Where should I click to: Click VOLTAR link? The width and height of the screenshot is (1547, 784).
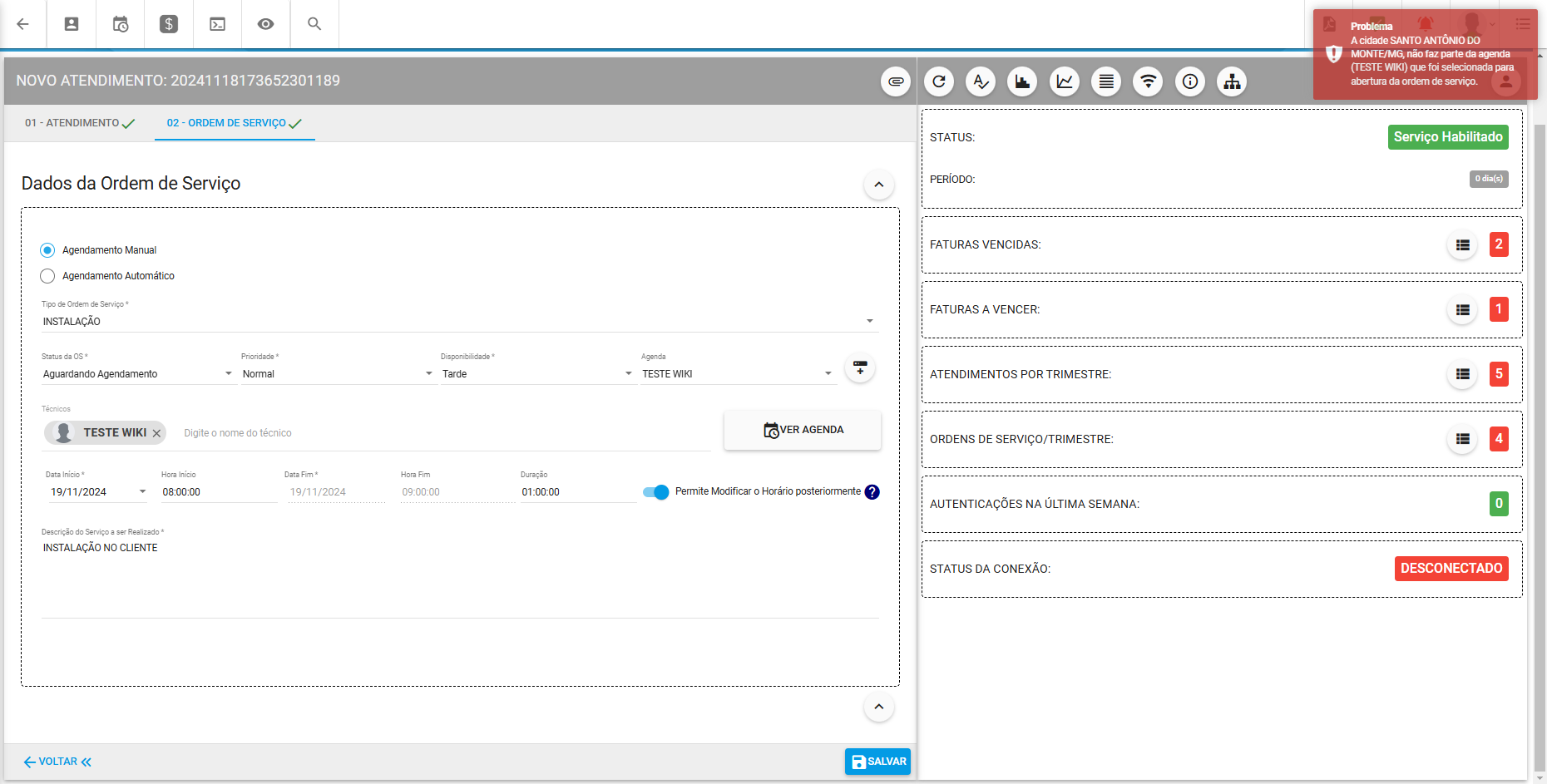click(58, 762)
